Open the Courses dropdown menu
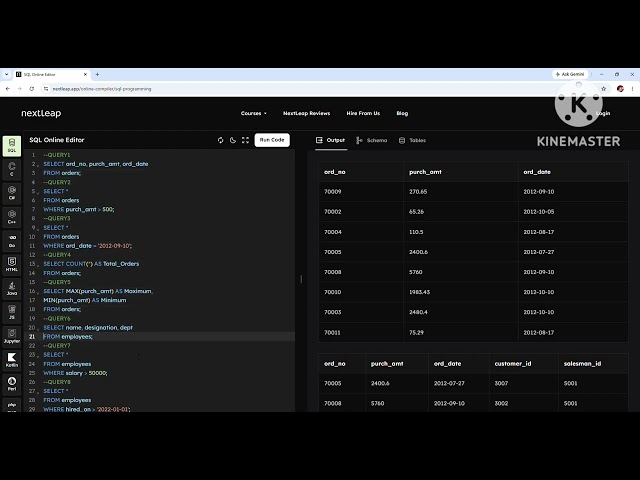Image resolution: width=640 pixels, height=480 pixels. click(253, 113)
